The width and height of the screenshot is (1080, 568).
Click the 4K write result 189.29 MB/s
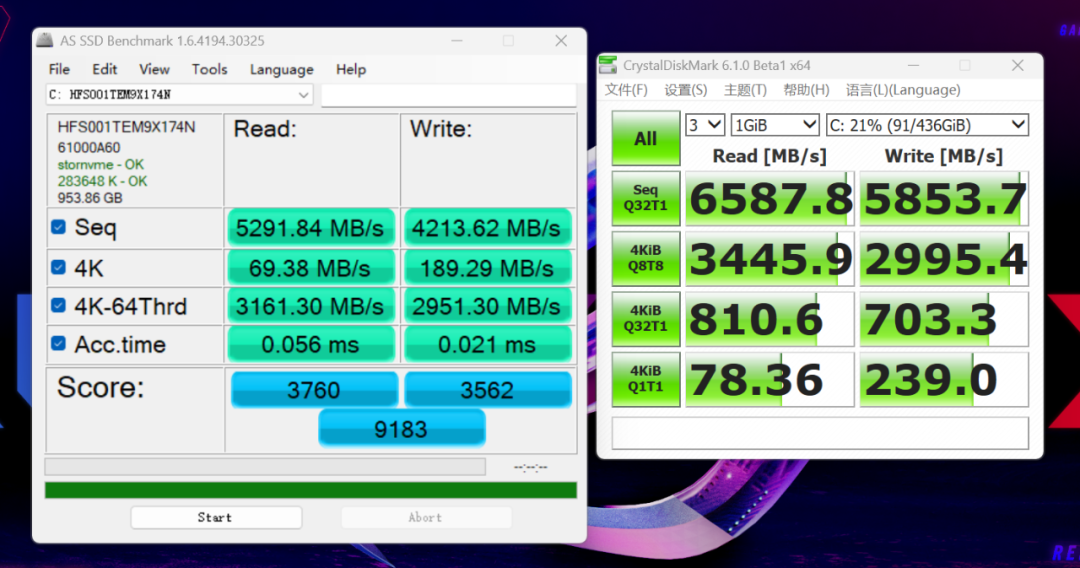coord(487,268)
